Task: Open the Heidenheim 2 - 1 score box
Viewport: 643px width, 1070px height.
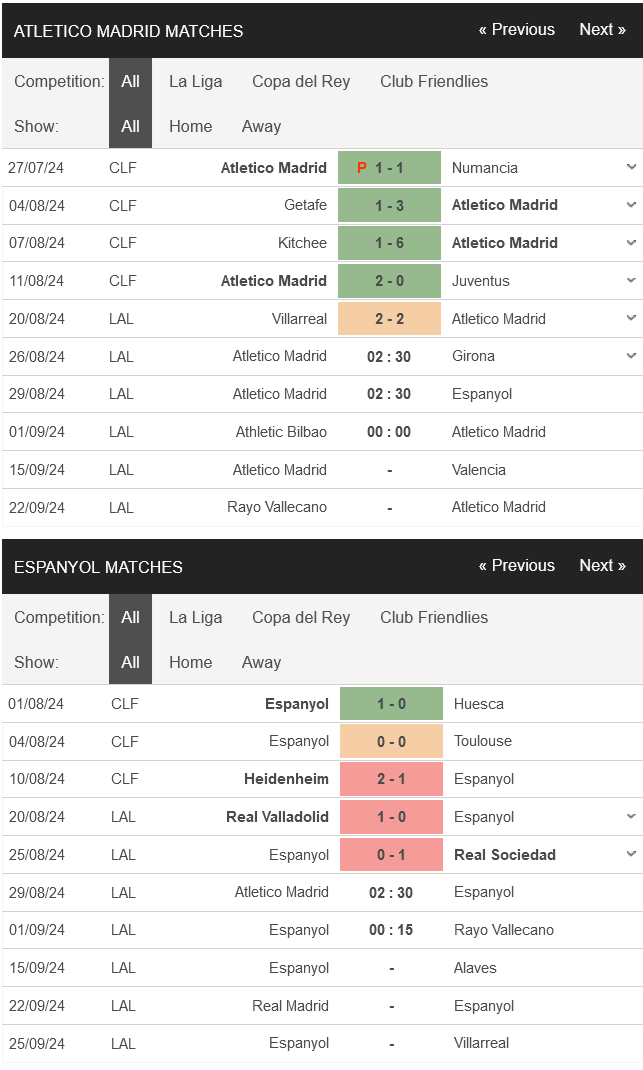Action: tap(391, 779)
